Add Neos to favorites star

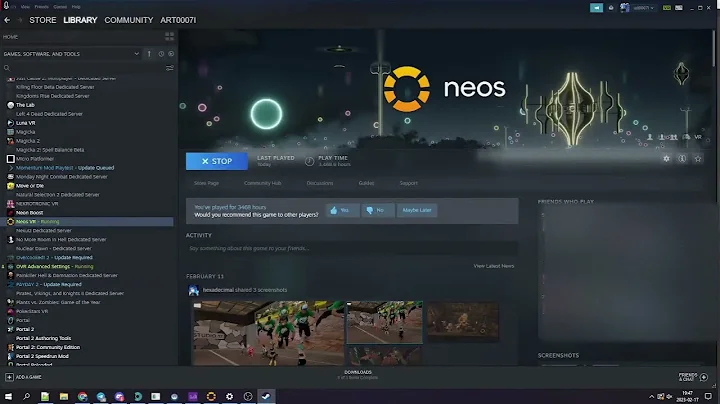pos(698,158)
